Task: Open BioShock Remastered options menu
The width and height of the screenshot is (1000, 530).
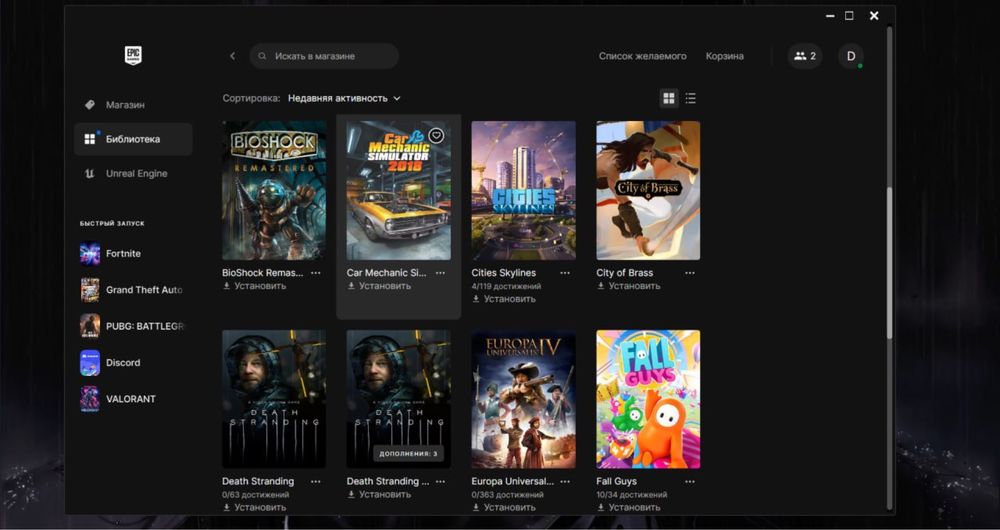Action: (x=316, y=273)
